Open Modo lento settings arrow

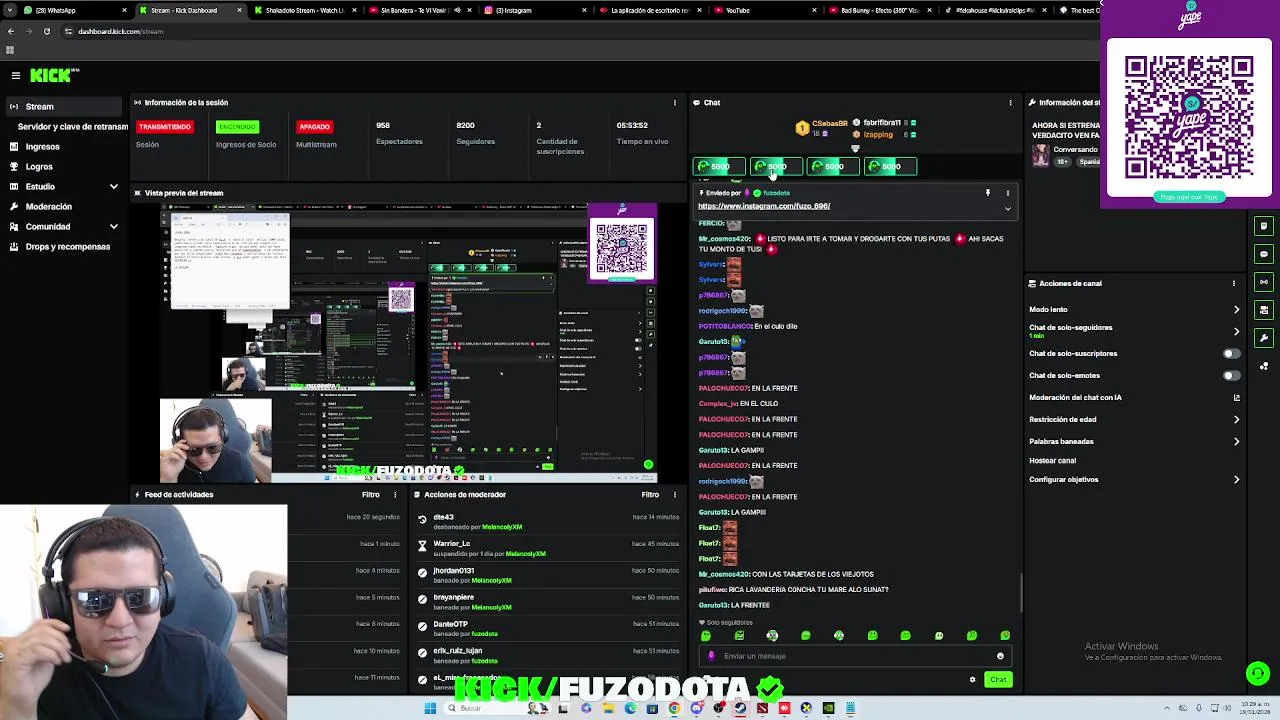click(1236, 309)
